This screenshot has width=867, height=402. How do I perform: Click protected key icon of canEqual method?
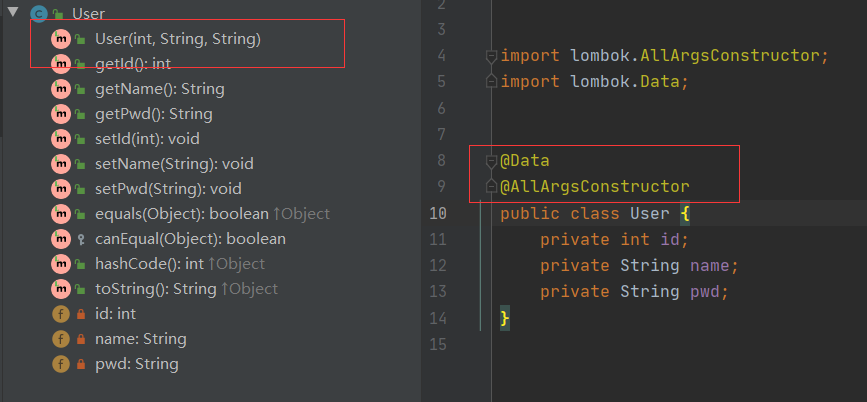(80, 239)
